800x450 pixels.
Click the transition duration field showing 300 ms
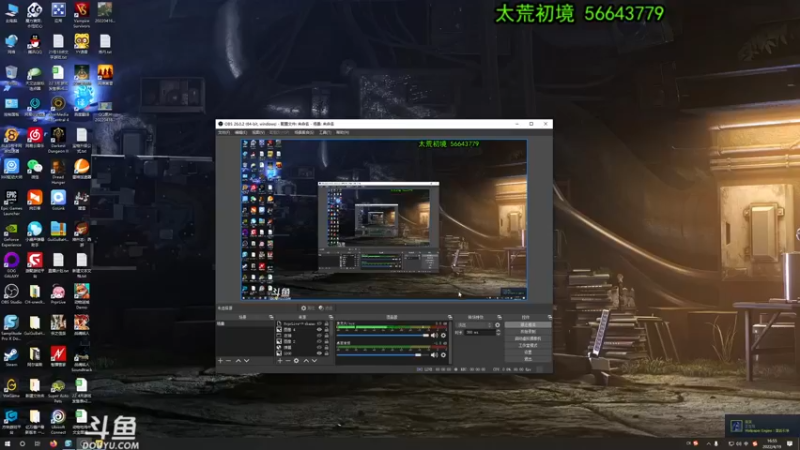(480, 332)
